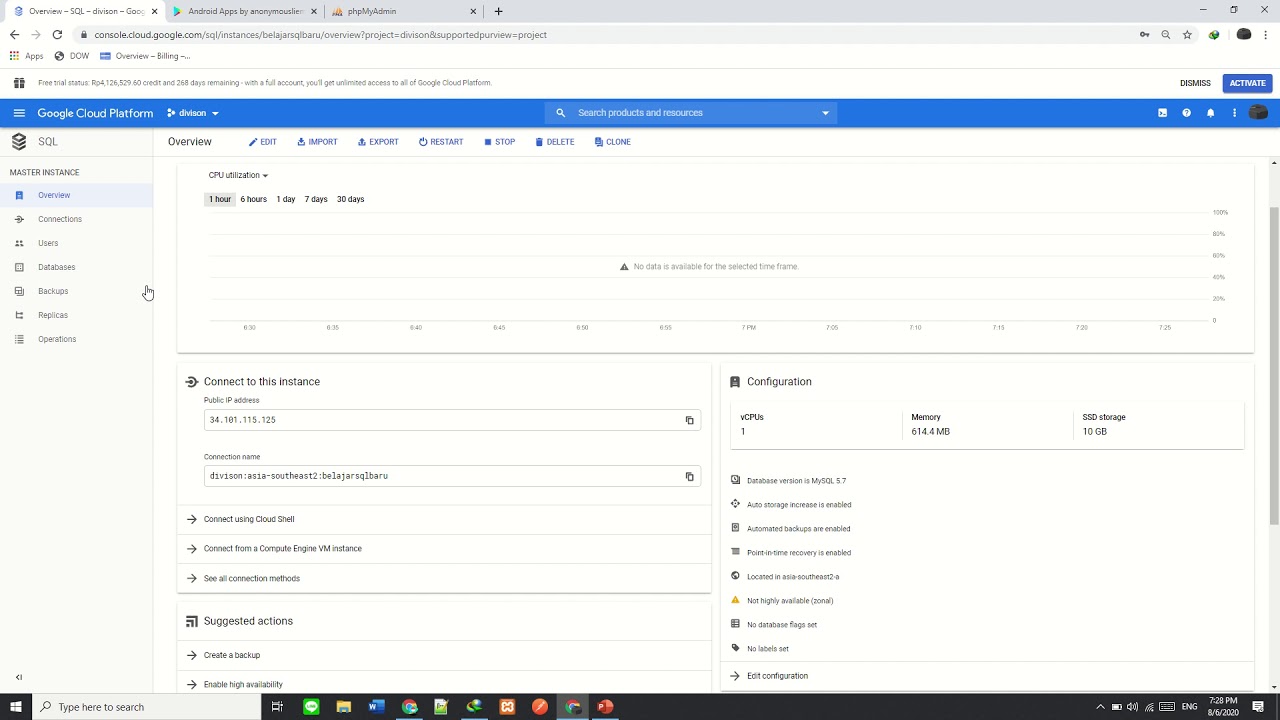Open the Chrome Apps shortcut
The width and height of the screenshot is (1280, 720).
pos(27,56)
